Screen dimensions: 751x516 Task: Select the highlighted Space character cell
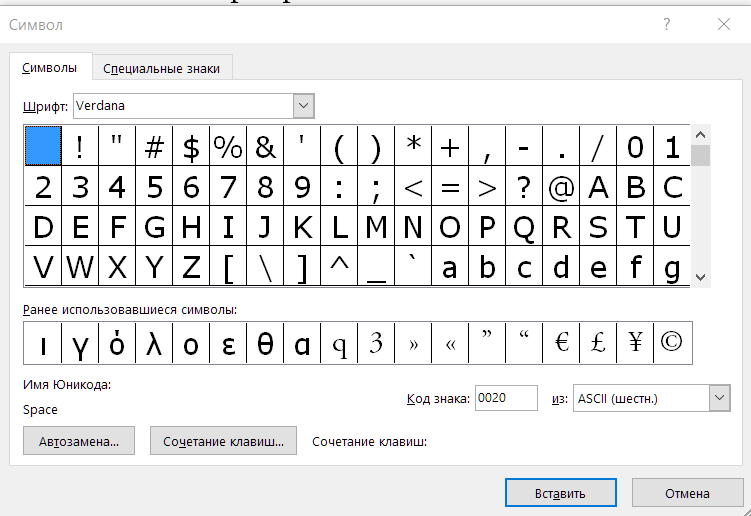tap(43, 146)
